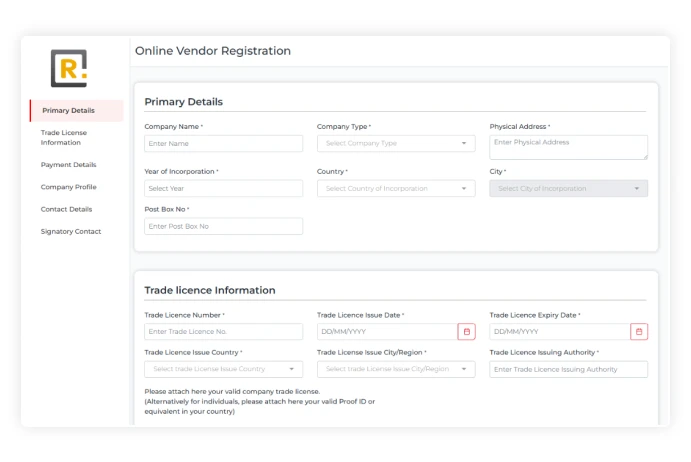This screenshot has width=691, height=462.
Task: Click the Trade Licence Number field
Action: point(223,331)
